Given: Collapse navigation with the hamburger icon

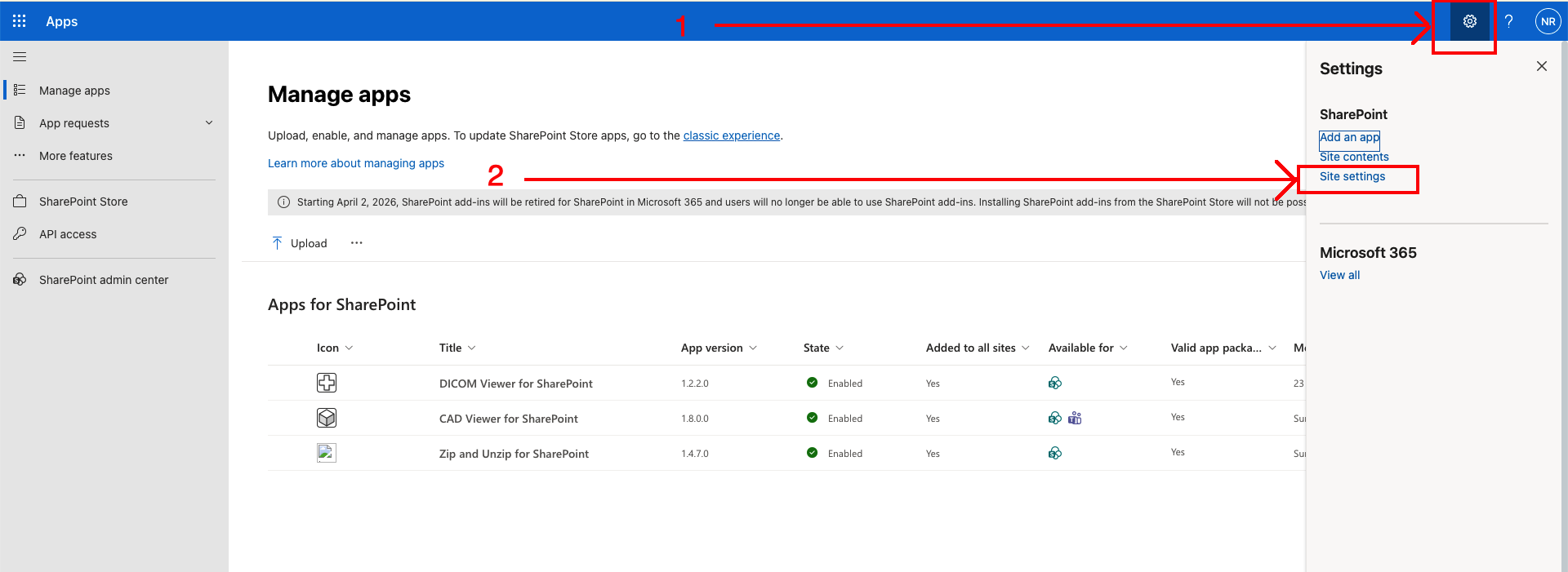Looking at the screenshot, I should [x=20, y=57].
